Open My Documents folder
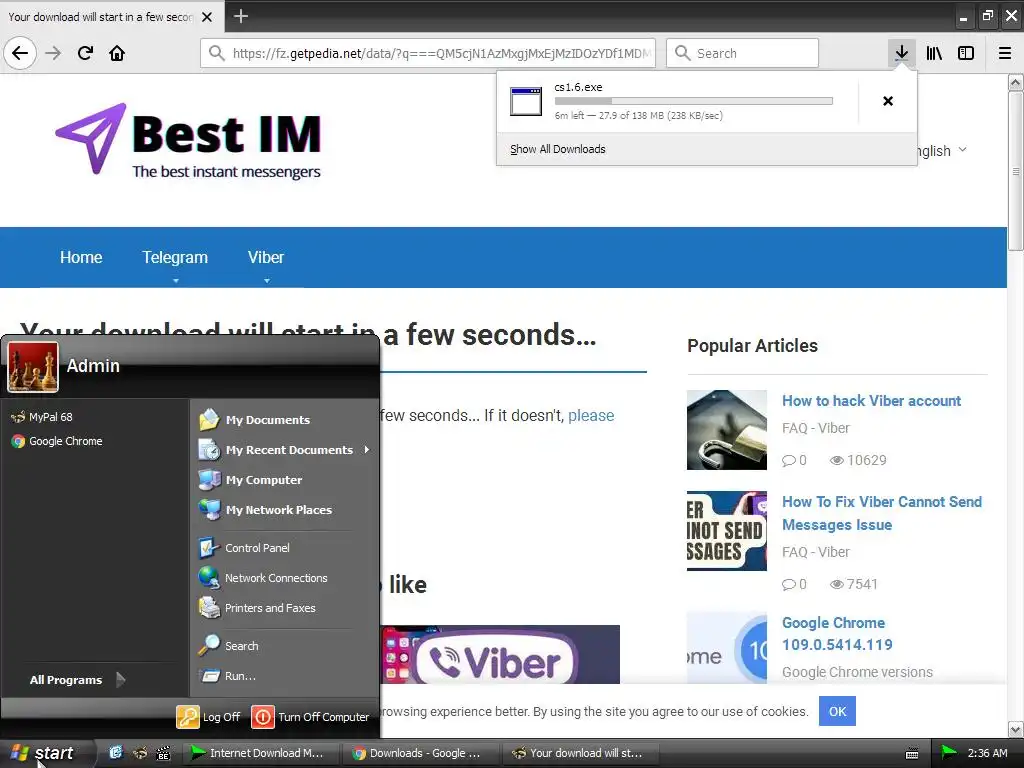The image size is (1024, 768). (255, 419)
